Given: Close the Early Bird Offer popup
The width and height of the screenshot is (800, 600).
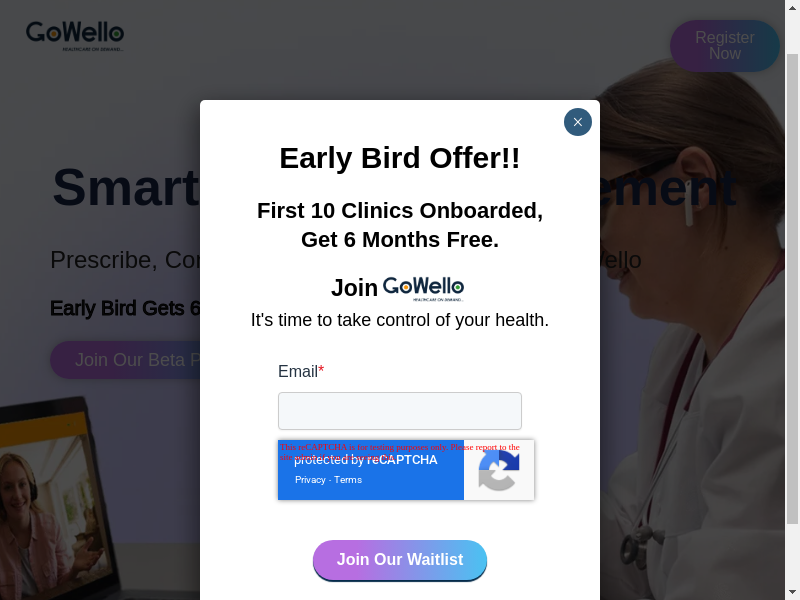Looking at the screenshot, I should pyautogui.click(x=578, y=122).
